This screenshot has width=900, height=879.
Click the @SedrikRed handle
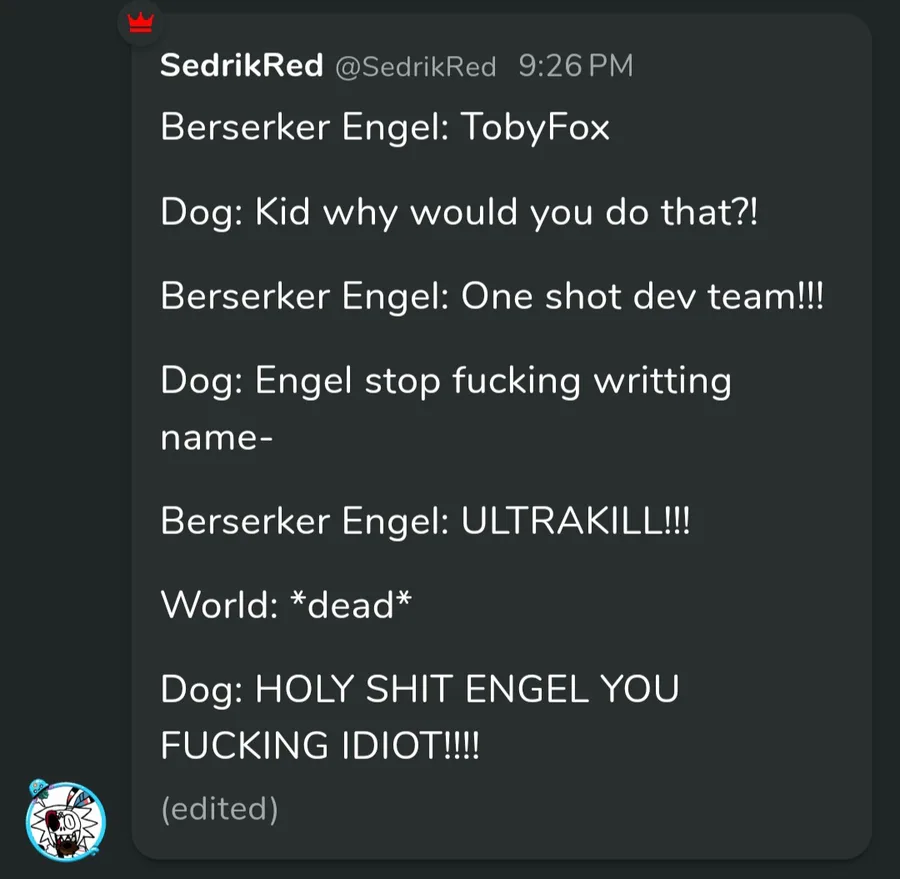coord(416,67)
